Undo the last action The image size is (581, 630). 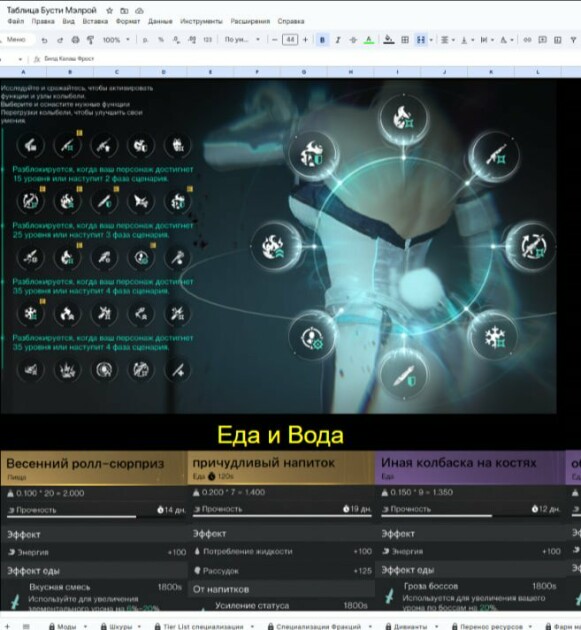coord(45,40)
